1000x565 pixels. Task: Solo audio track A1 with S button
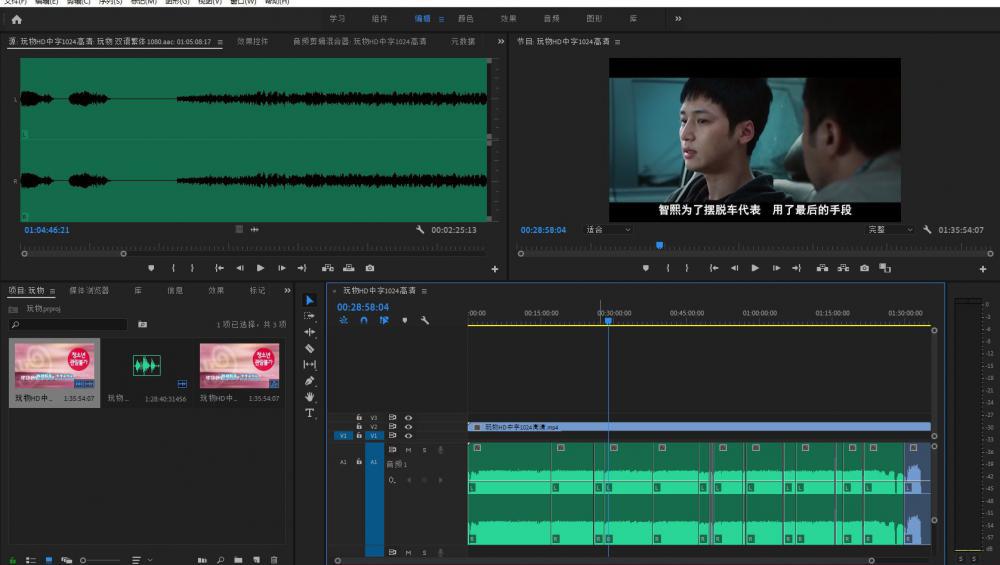[x=424, y=450]
